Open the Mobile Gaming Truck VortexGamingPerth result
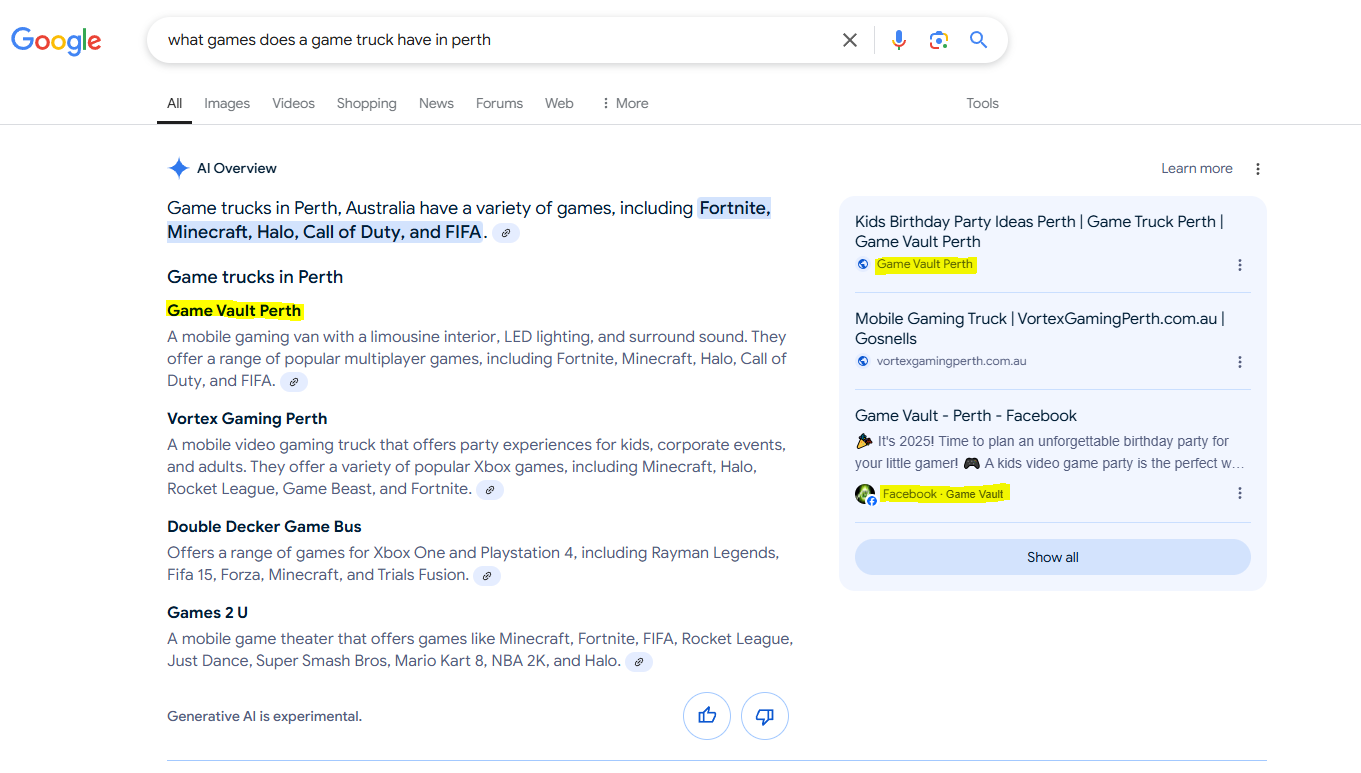The height and width of the screenshot is (773, 1361). point(1040,328)
